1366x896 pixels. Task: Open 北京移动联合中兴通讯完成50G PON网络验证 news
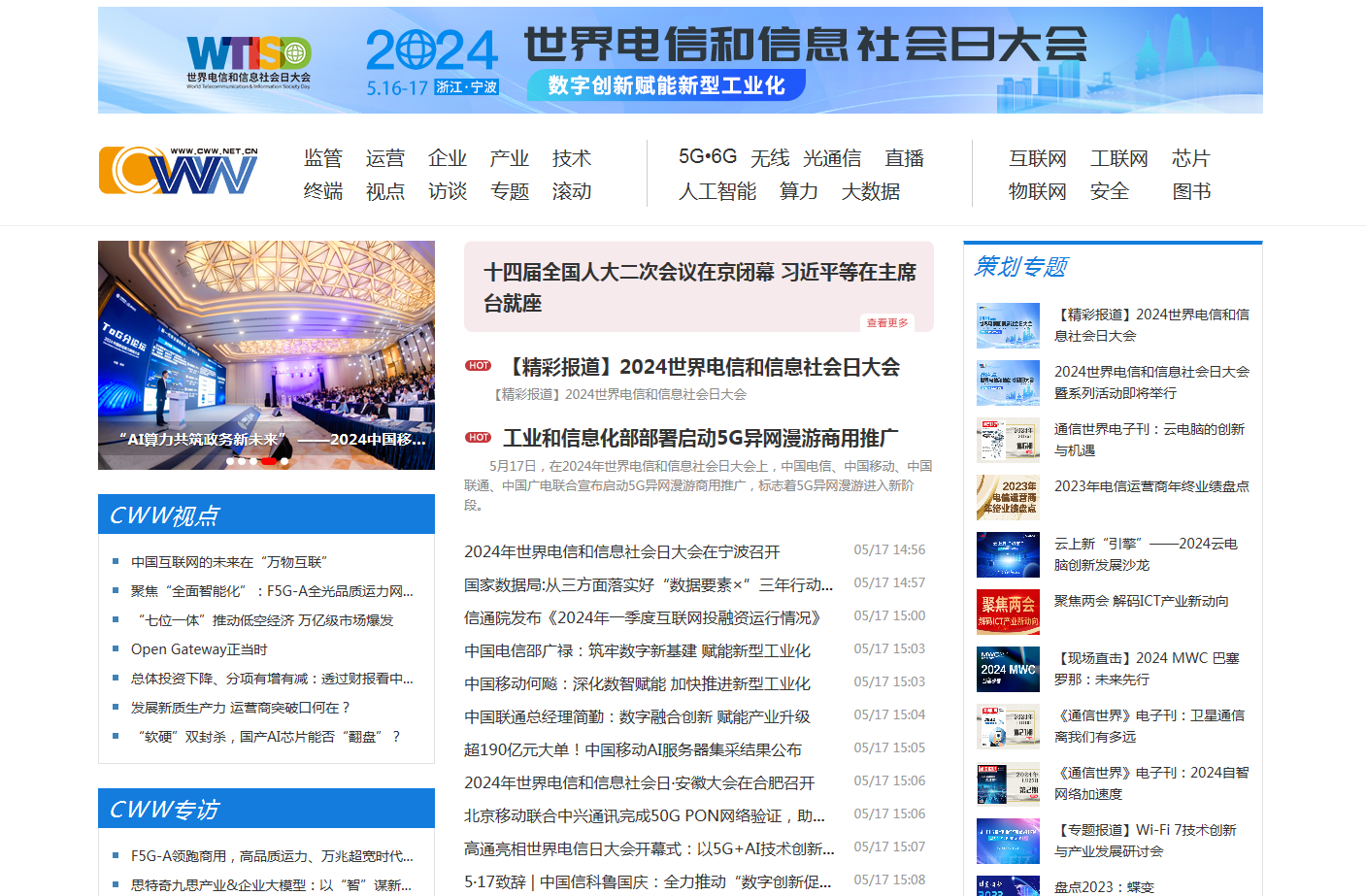click(645, 815)
